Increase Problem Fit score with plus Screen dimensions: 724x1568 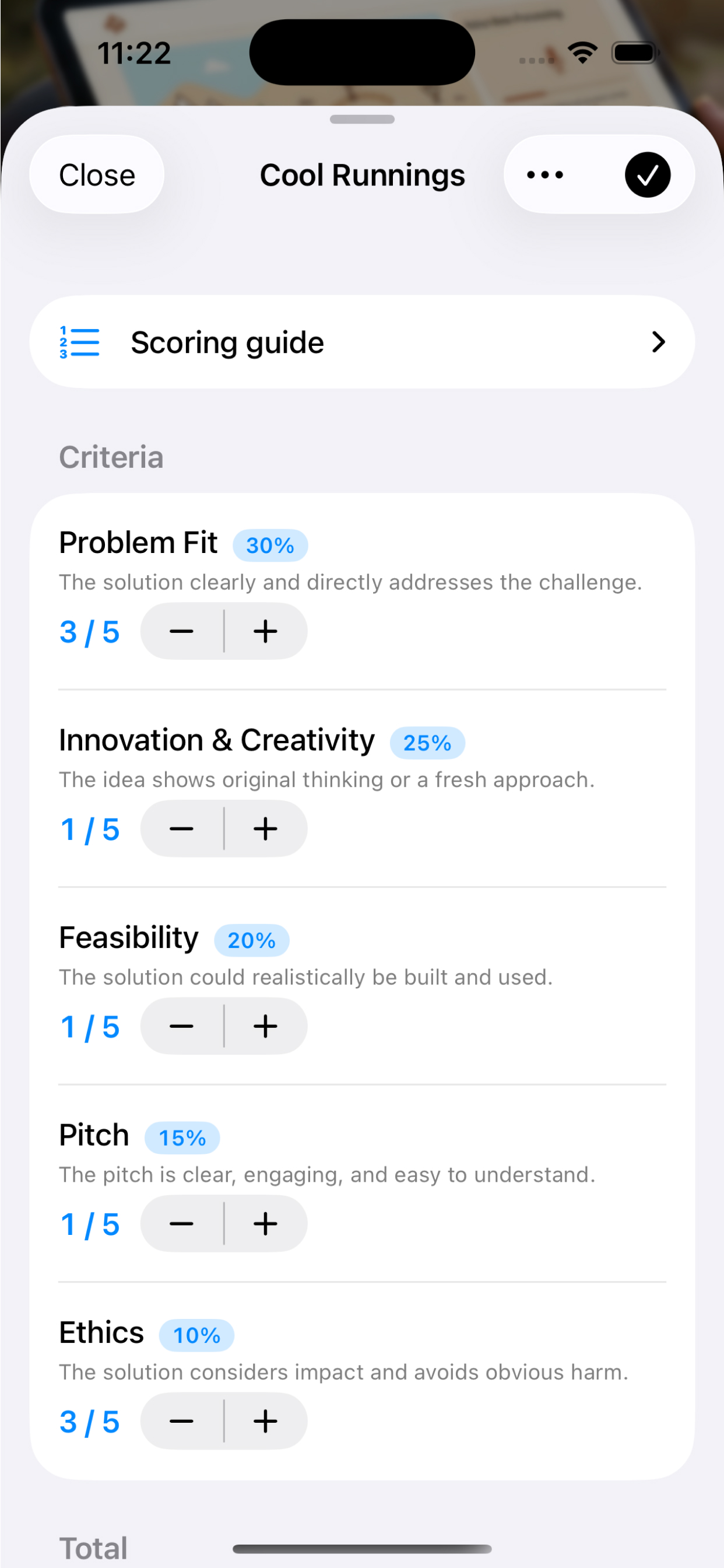pyautogui.click(x=265, y=631)
